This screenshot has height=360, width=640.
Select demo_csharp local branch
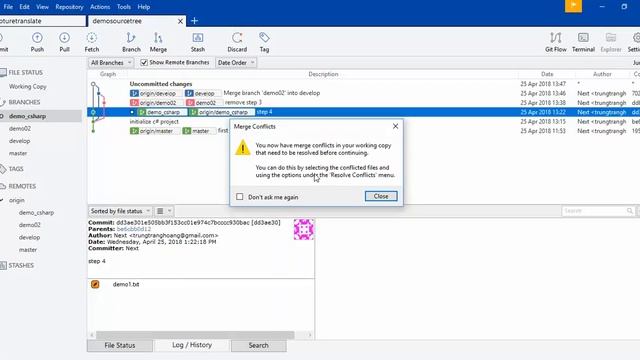[x=27, y=116]
